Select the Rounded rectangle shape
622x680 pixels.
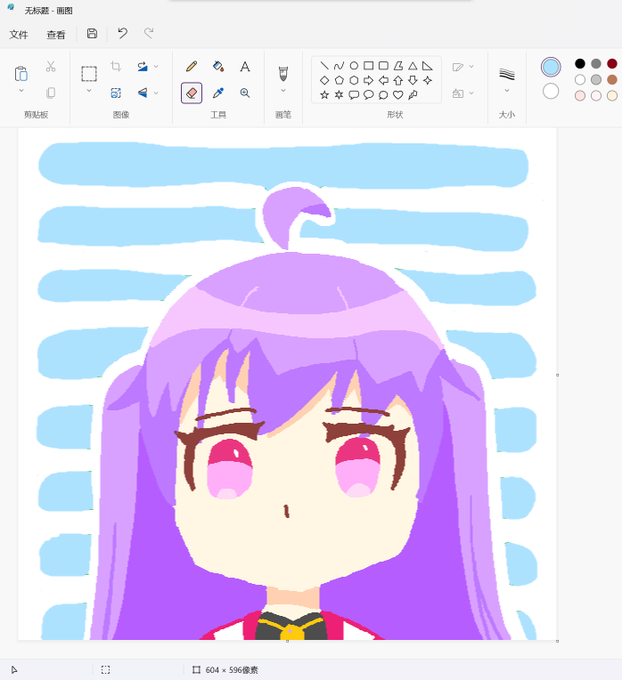point(383,65)
